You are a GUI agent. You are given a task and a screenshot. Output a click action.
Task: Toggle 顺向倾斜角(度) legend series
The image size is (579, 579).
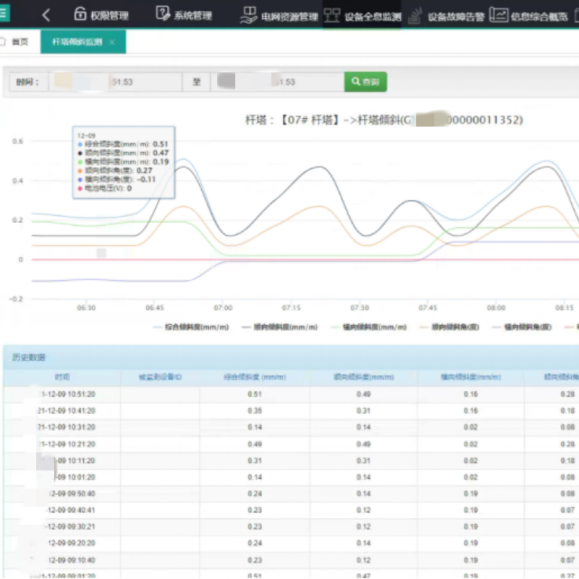[x=449, y=327]
